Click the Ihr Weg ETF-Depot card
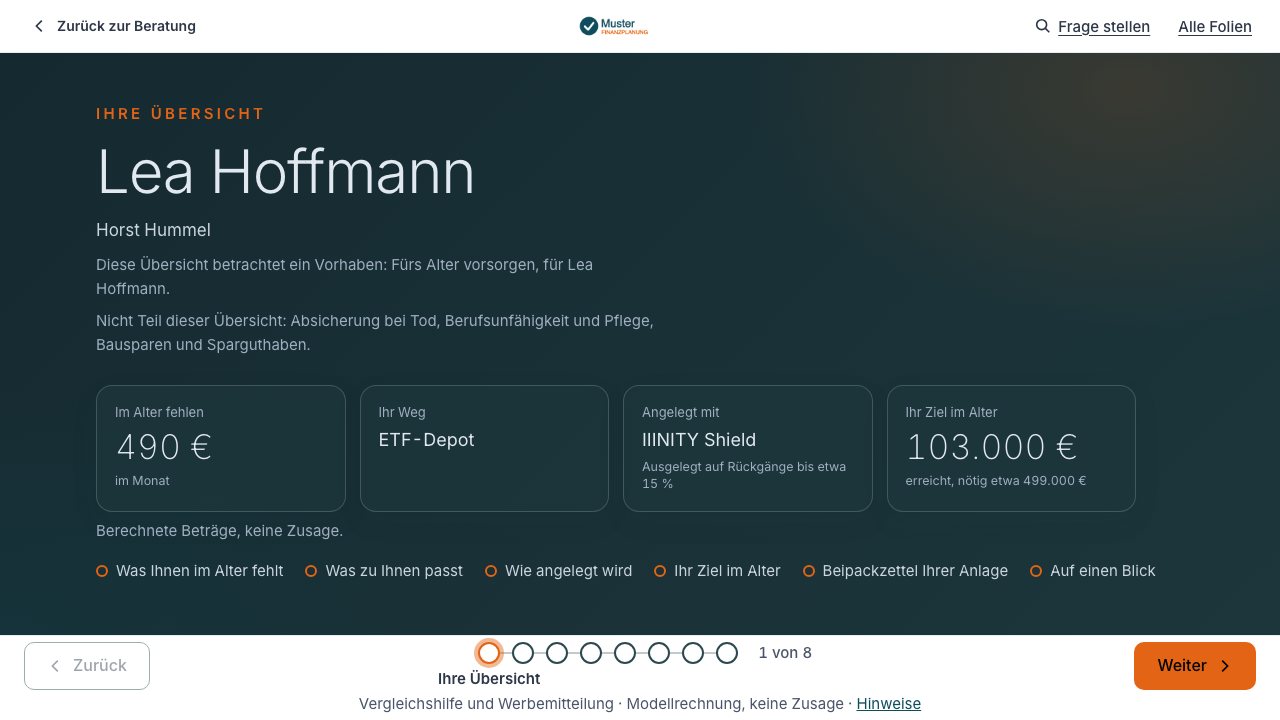The height and width of the screenshot is (720, 1280). pos(484,449)
